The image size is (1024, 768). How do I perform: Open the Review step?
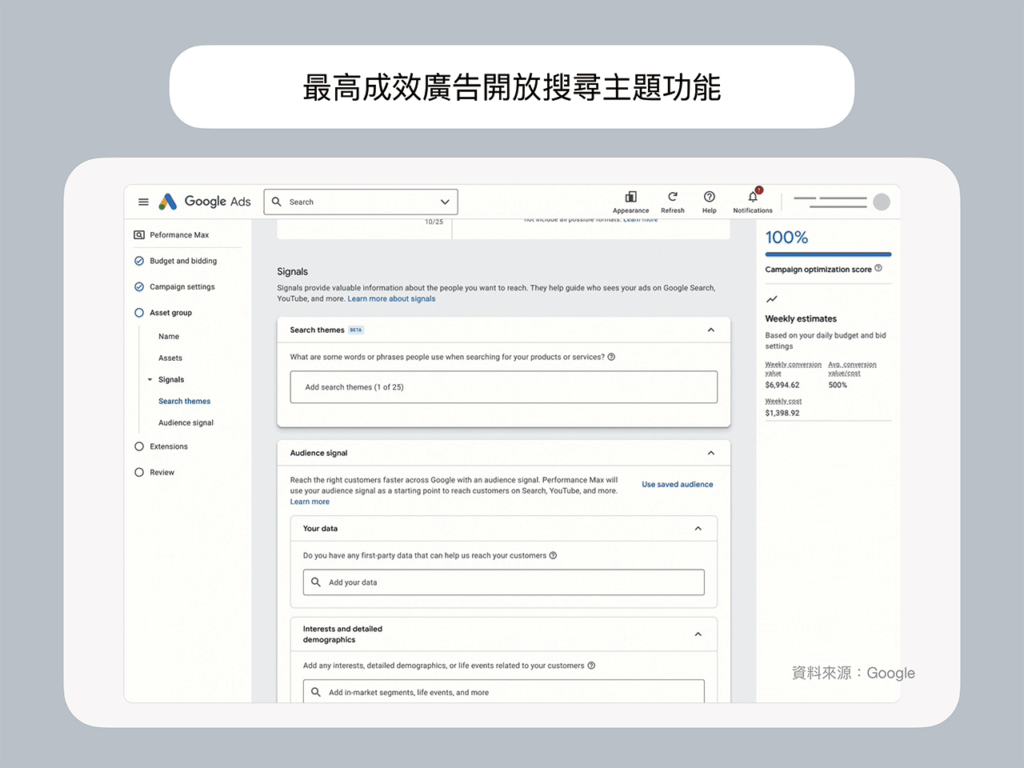click(162, 472)
